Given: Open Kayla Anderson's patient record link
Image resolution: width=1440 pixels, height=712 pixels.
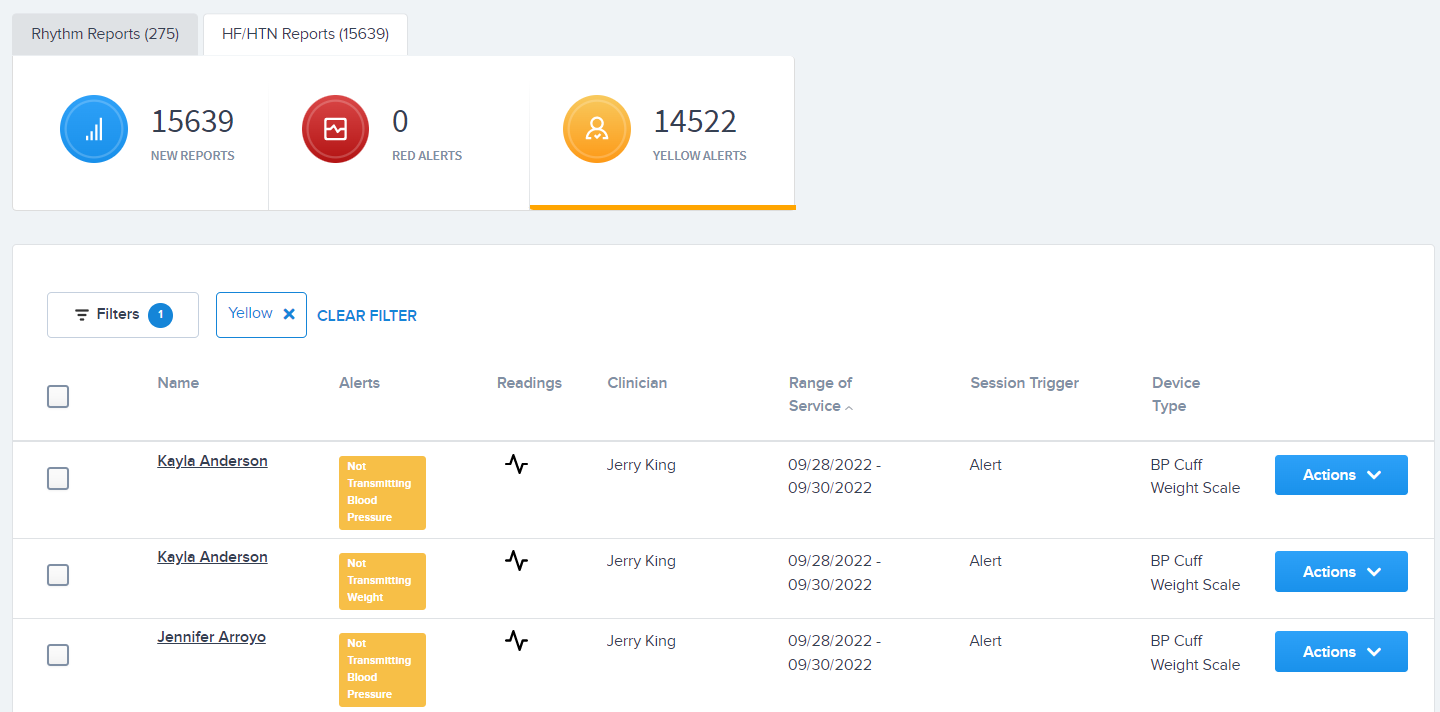Looking at the screenshot, I should pyautogui.click(x=212, y=461).
